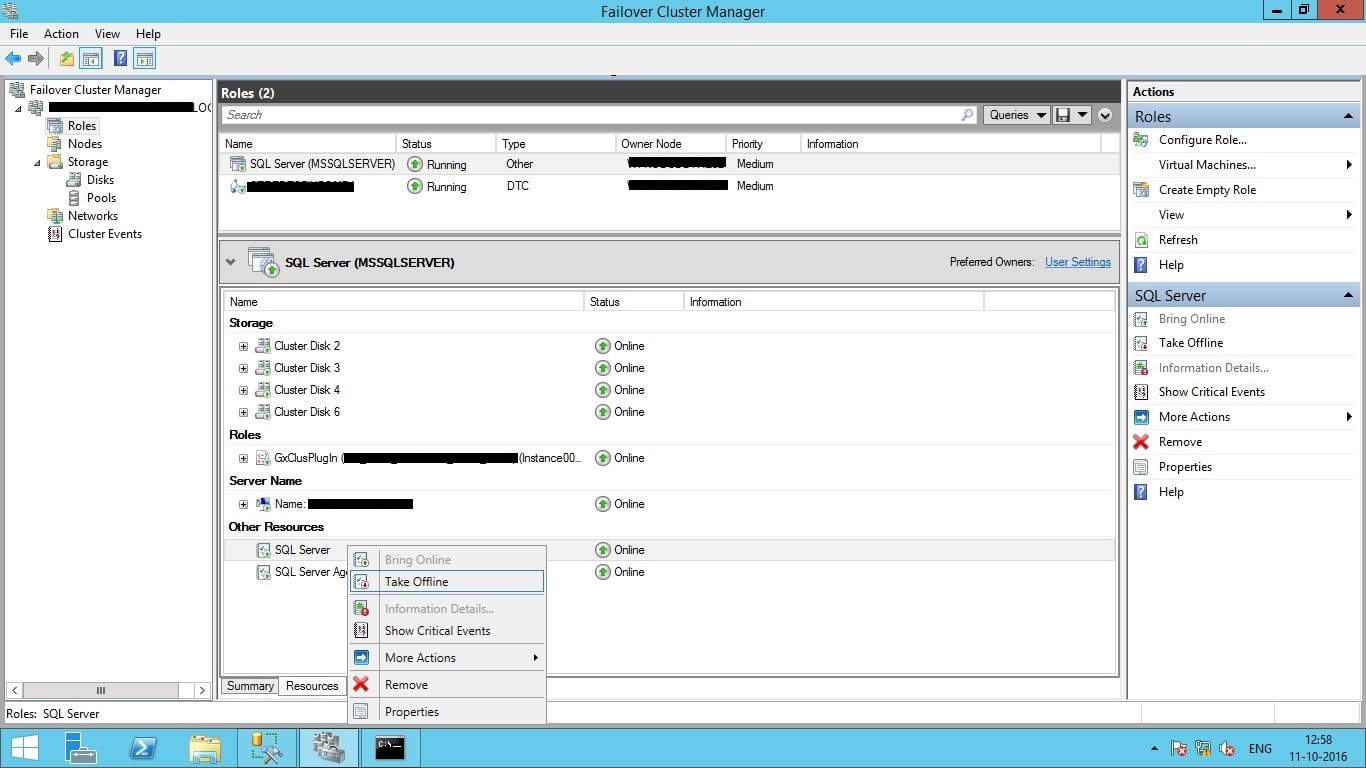Select Disks under Storage in the tree

point(100,180)
